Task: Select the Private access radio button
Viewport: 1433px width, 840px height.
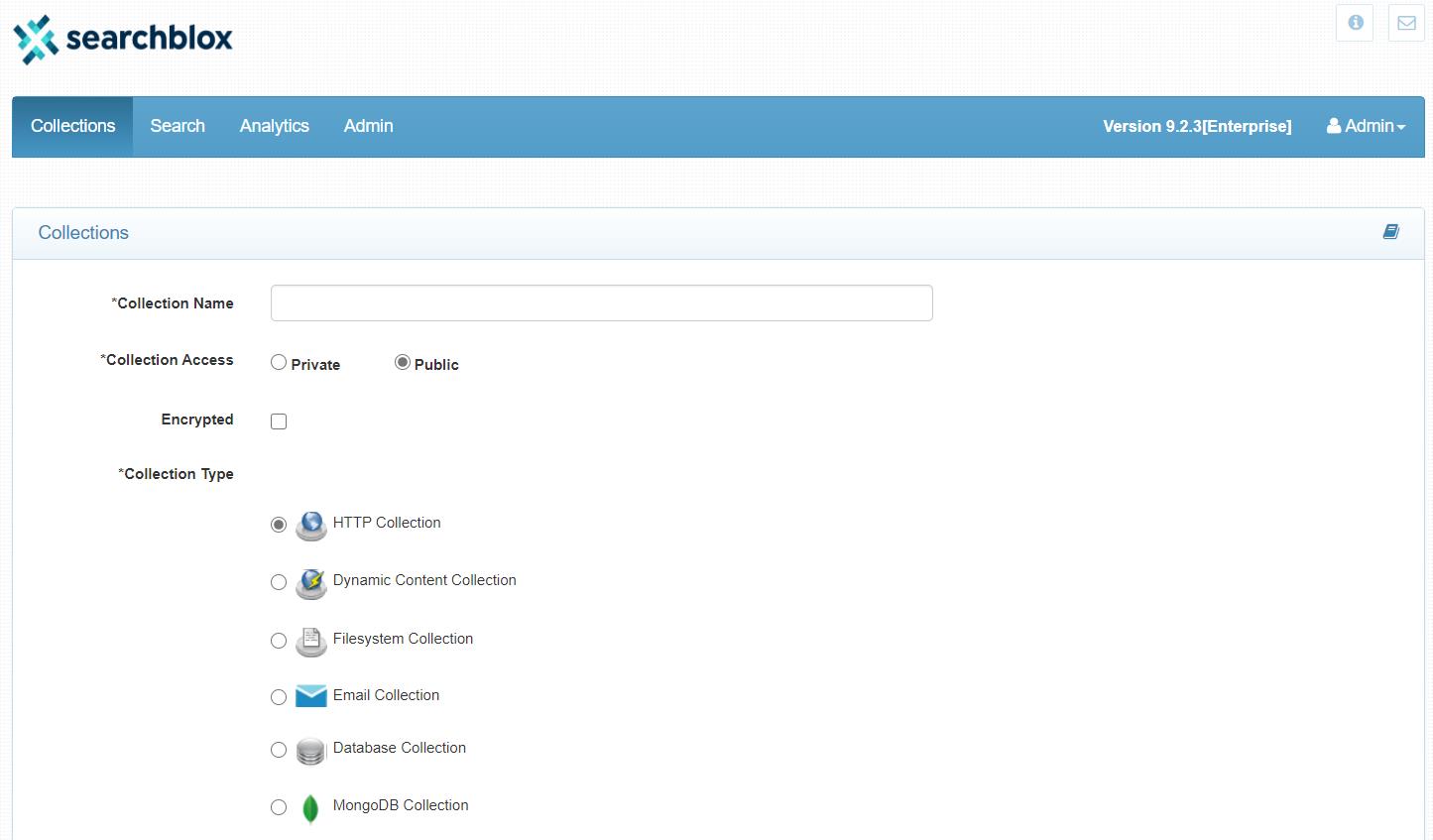Action: [x=279, y=363]
